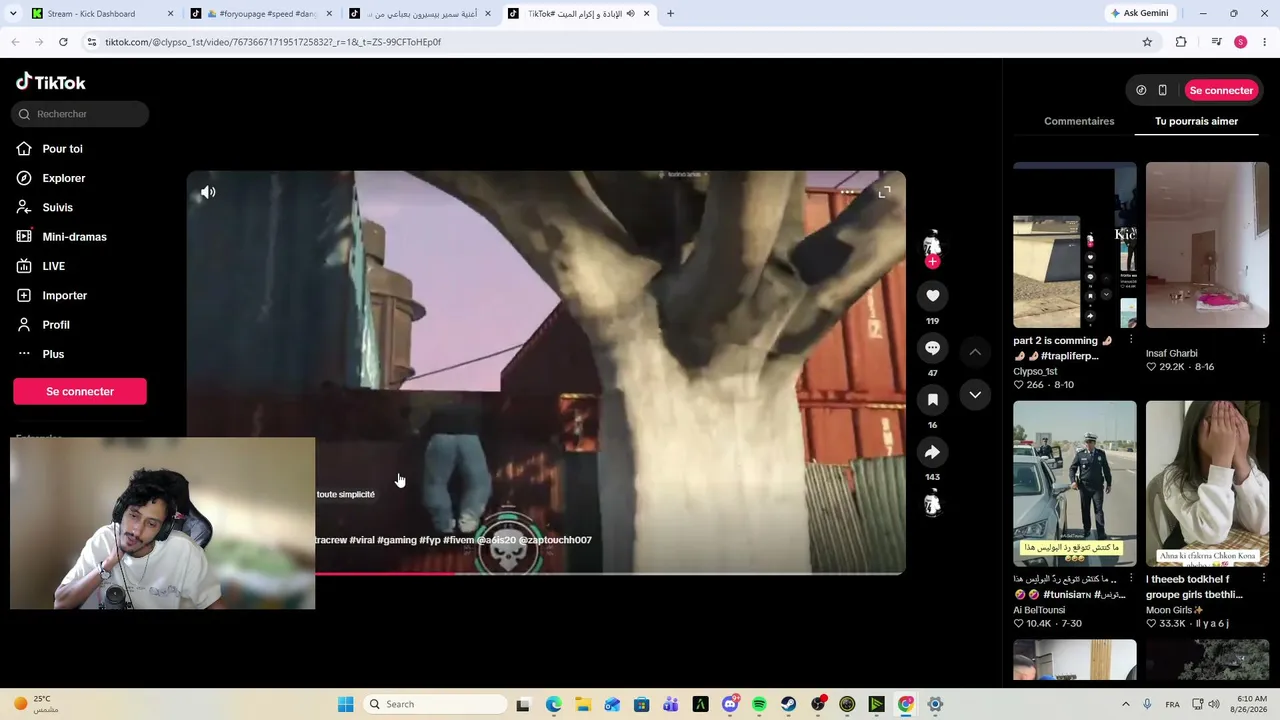Click the TikTok coins icon in header

tap(1141, 90)
